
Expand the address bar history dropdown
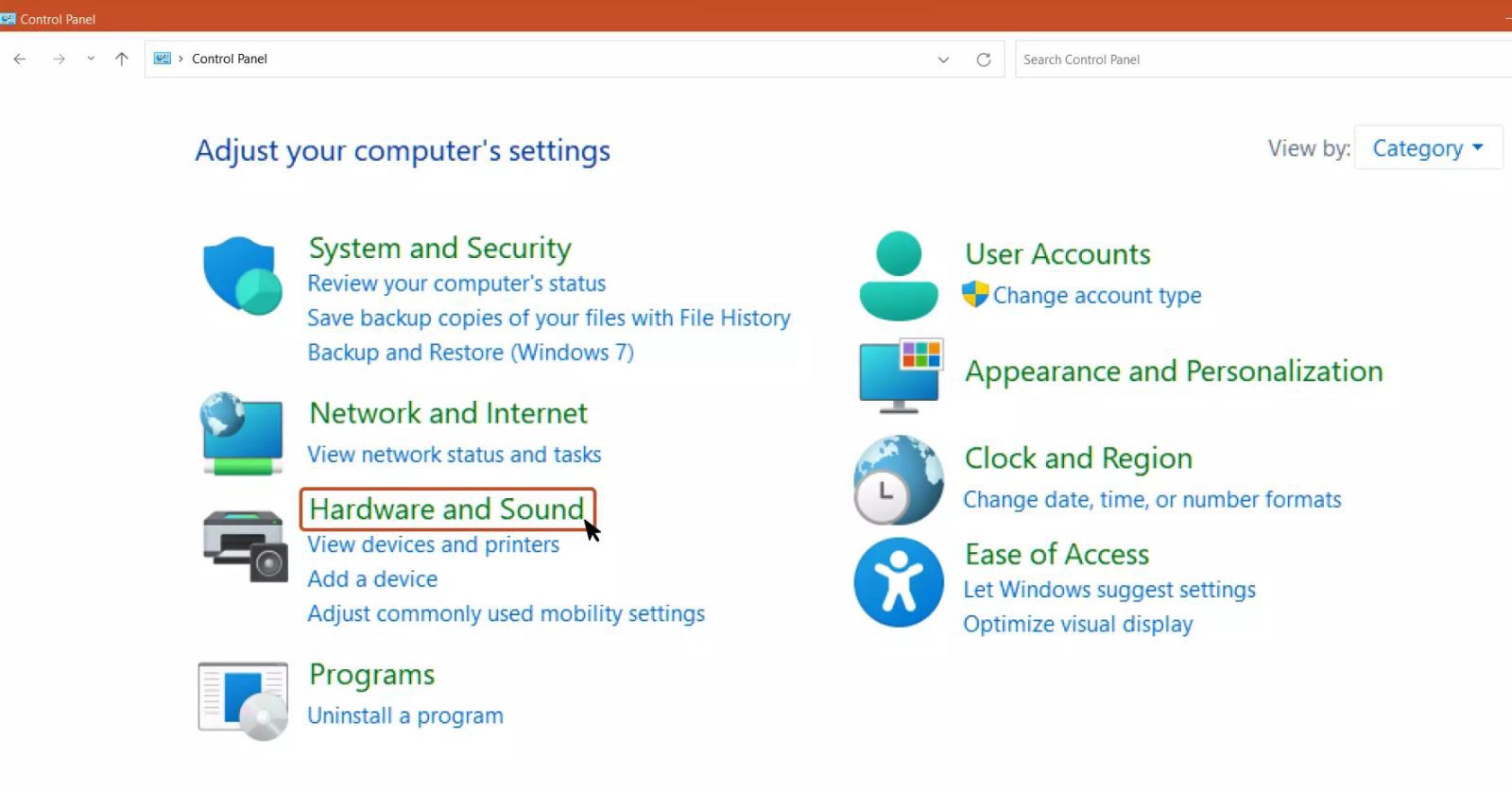(943, 60)
